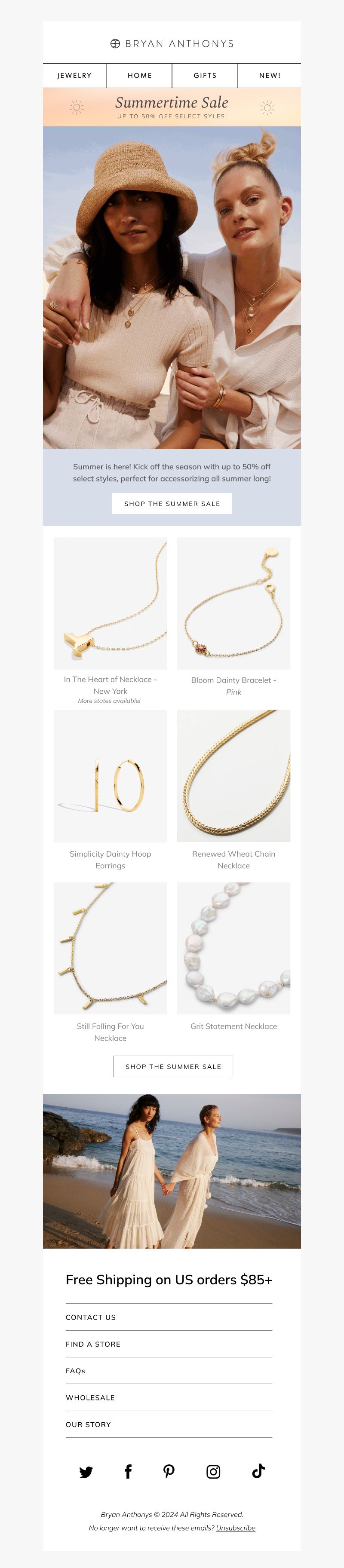Viewport: 344px width, 1568px height.
Task: Click the Bryan Anthonys logo
Action: (x=172, y=44)
